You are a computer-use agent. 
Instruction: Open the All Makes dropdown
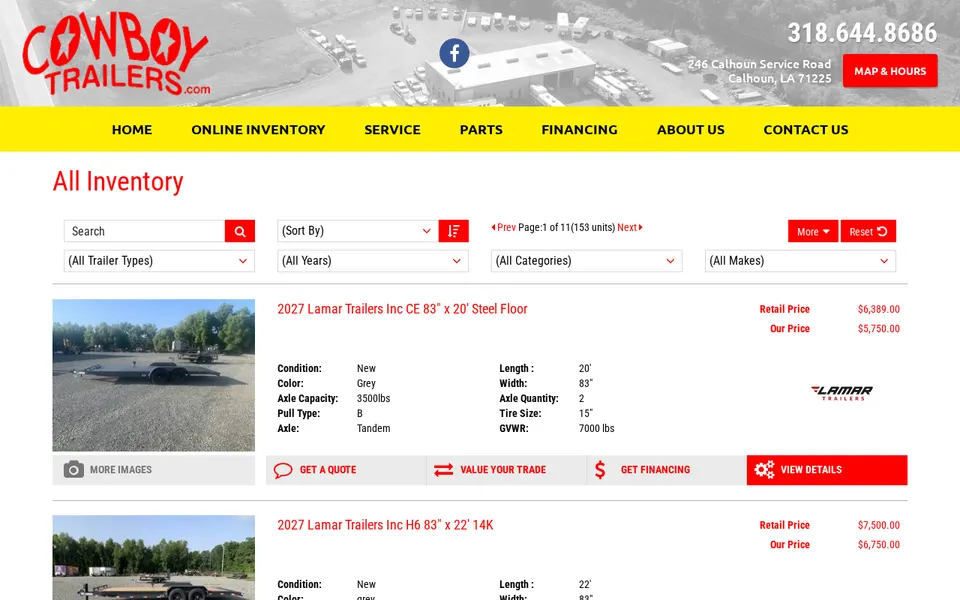point(800,261)
